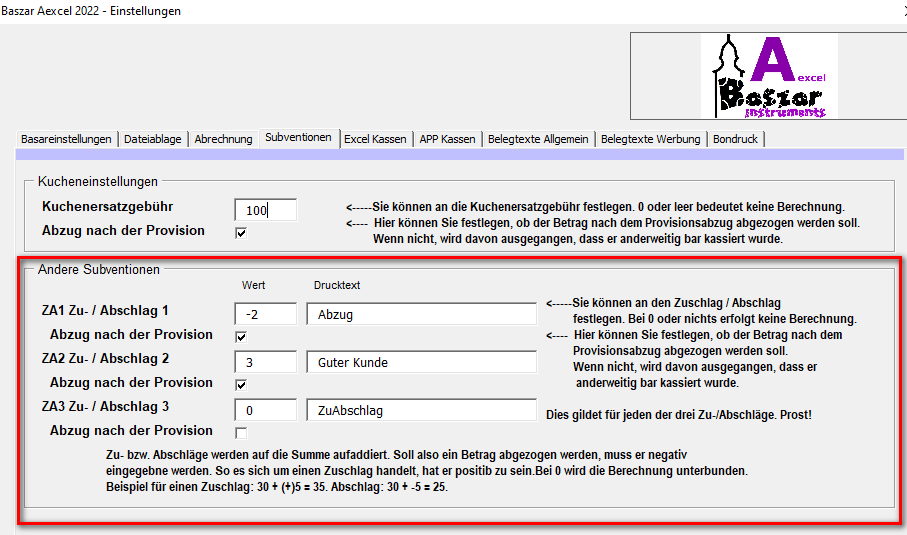Go to Belegtexte Allgemein tab
907x535 pixels.
pyautogui.click(x=538, y=139)
